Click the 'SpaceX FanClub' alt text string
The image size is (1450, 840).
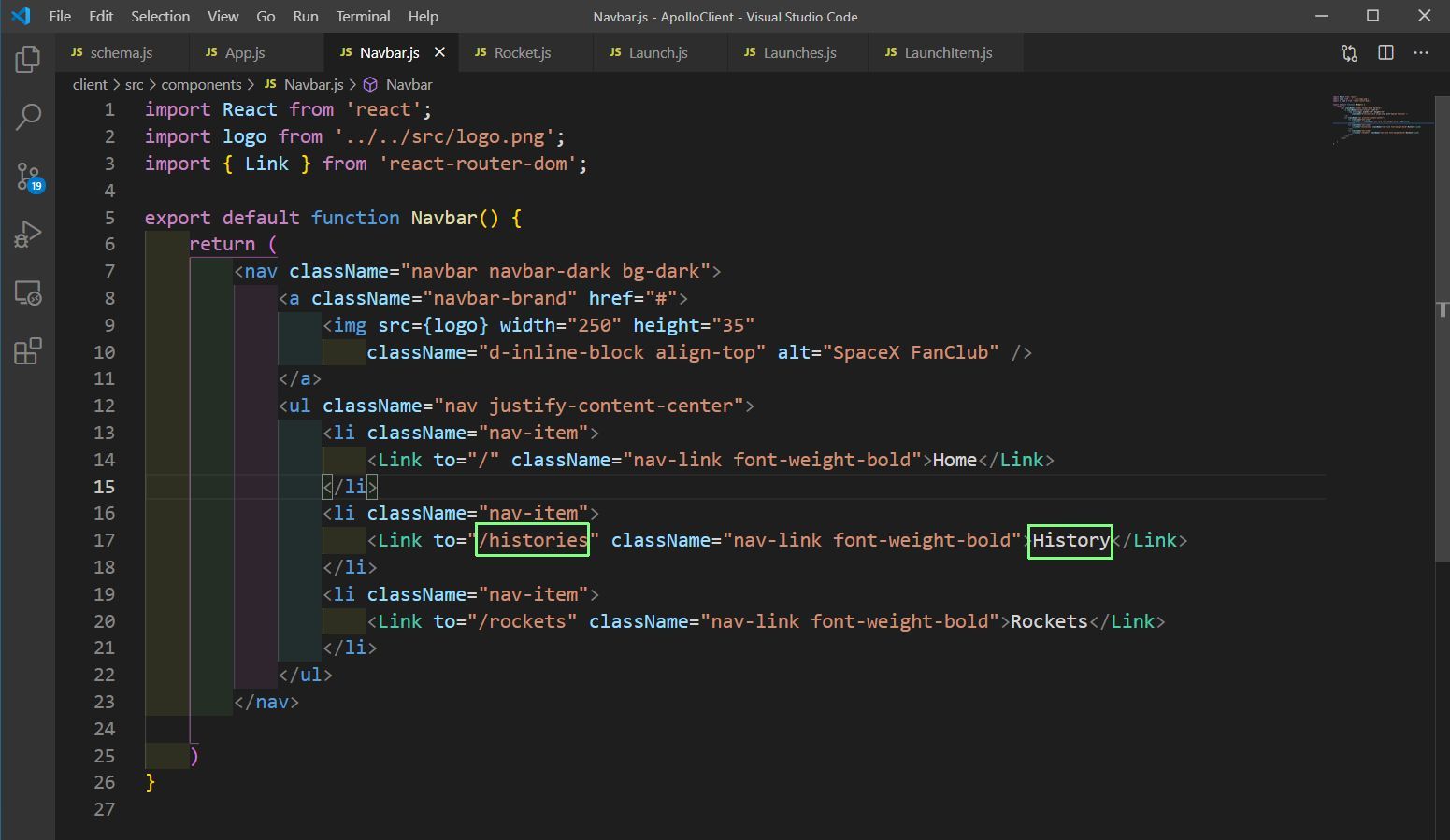point(911,352)
